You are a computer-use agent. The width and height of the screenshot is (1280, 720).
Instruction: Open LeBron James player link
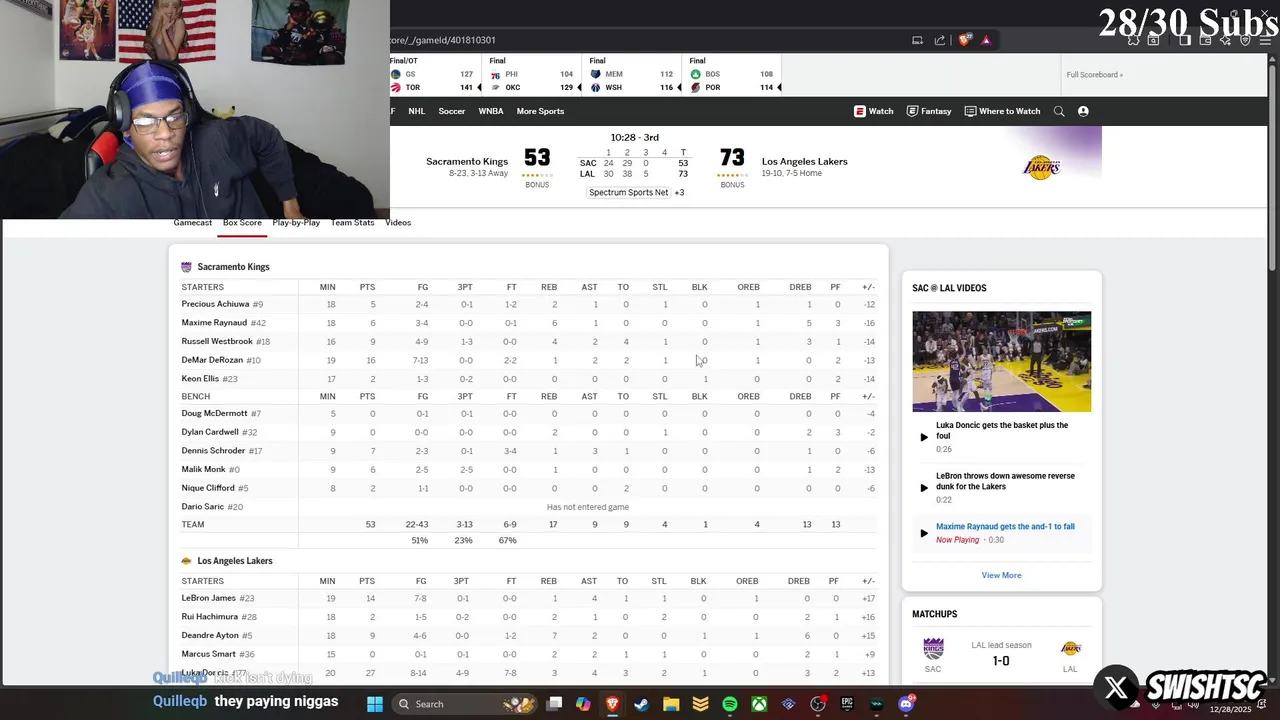tap(208, 598)
